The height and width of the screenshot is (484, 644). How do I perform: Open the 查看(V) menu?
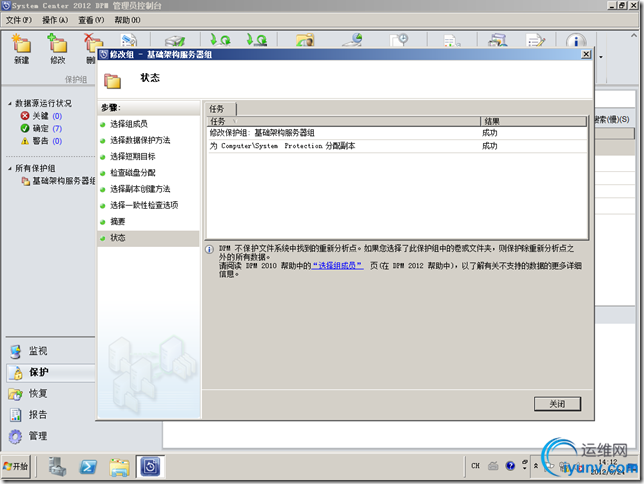(91, 20)
